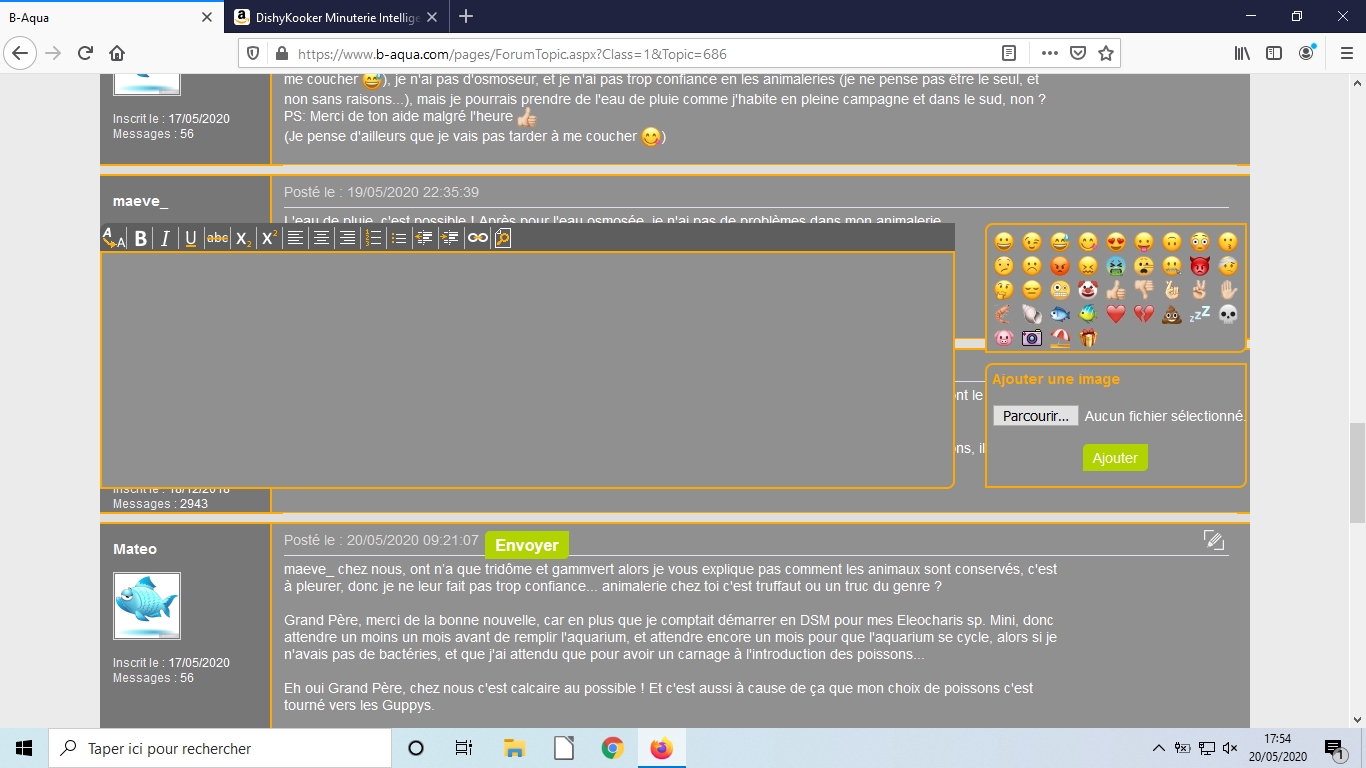Apply strikethrough formatting
Image resolution: width=1366 pixels, height=768 pixels.
coord(217,238)
